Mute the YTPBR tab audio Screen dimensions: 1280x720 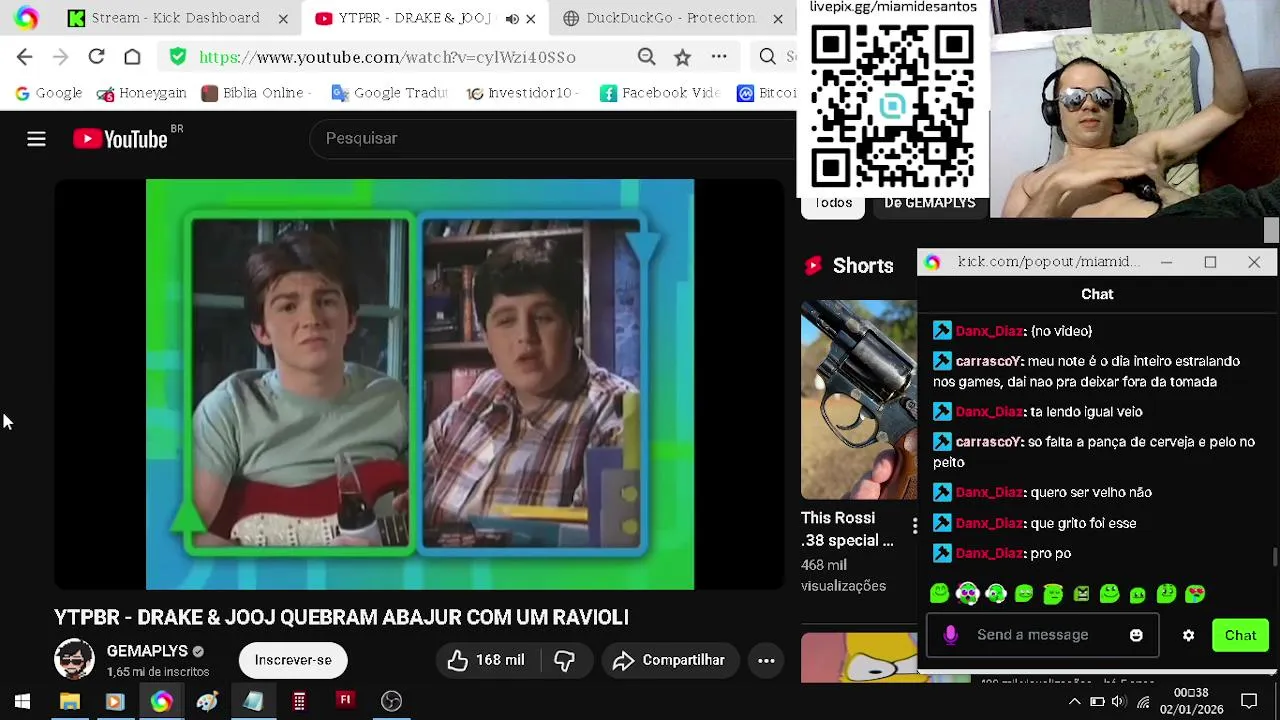(512, 18)
